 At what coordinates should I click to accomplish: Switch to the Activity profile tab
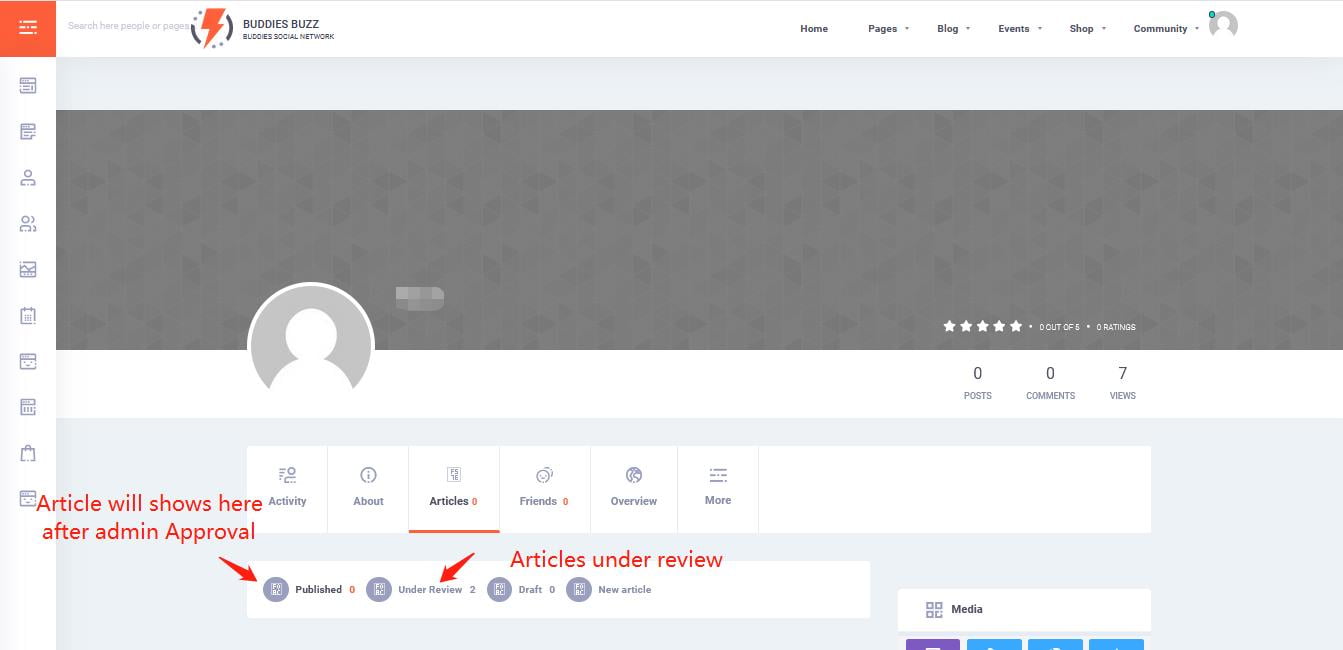[287, 487]
